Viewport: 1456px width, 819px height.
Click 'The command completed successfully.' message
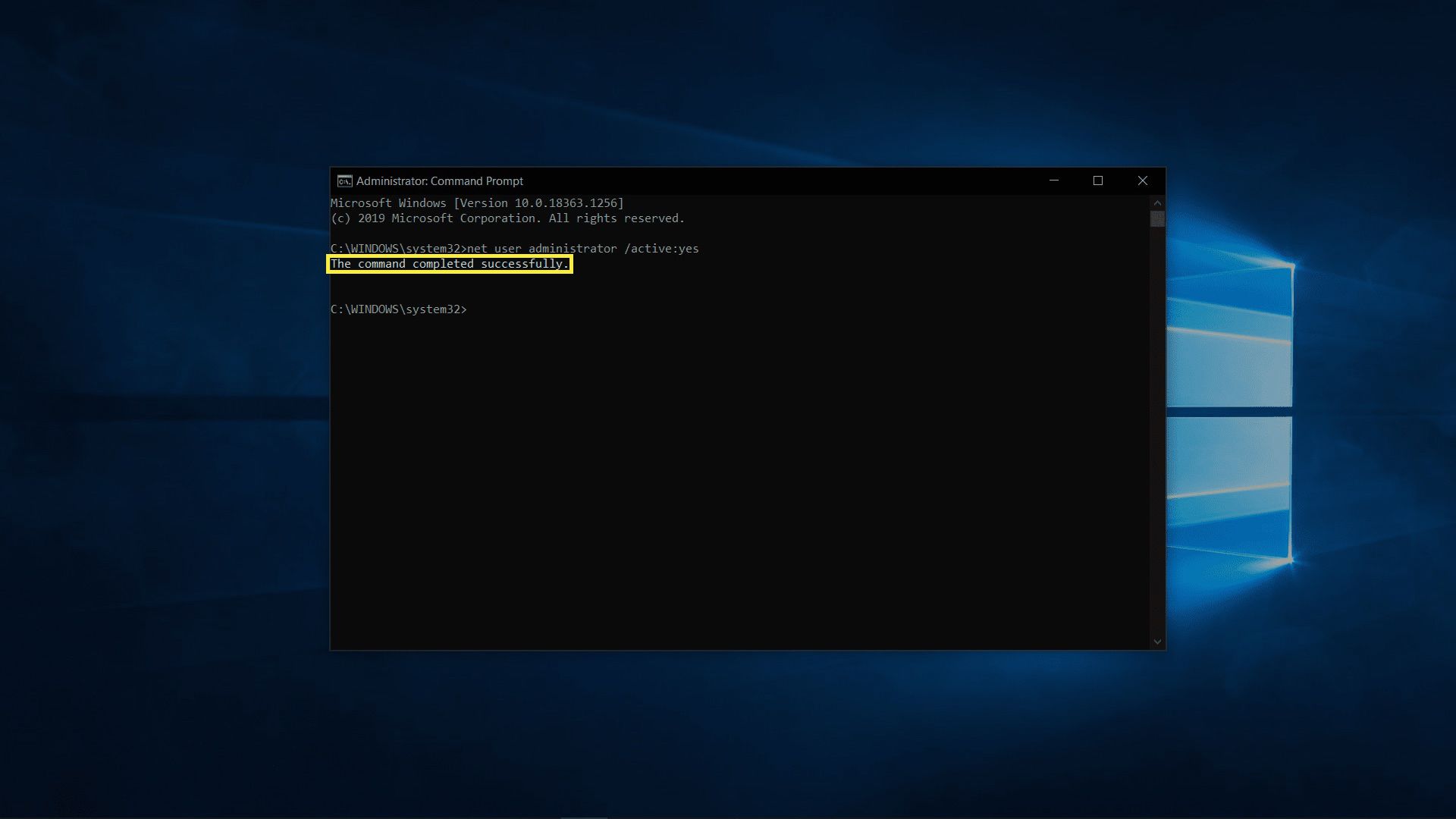(450, 264)
